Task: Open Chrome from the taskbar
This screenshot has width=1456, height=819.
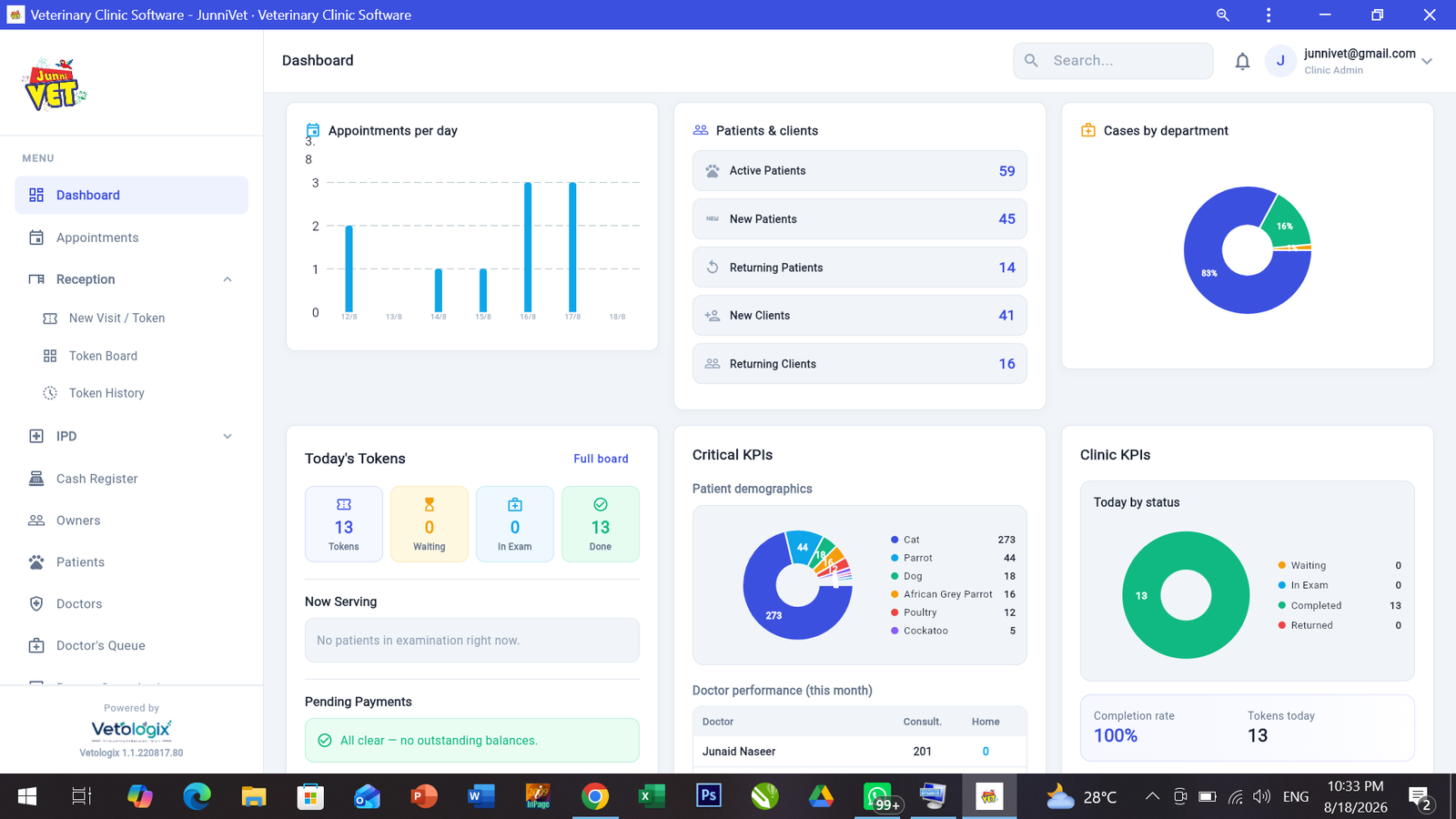Action: [x=595, y=797]
